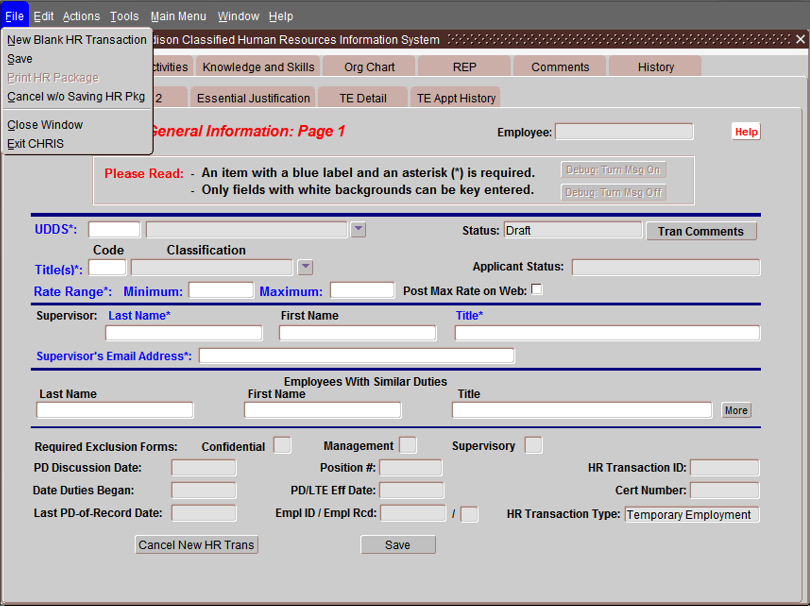Click Similar Duties Title field
The image size is (810, 606).
point(582,410)
